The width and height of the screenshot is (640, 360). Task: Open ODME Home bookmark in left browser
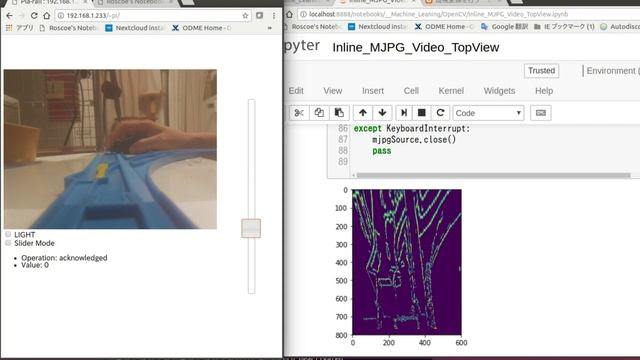(202, 28)
